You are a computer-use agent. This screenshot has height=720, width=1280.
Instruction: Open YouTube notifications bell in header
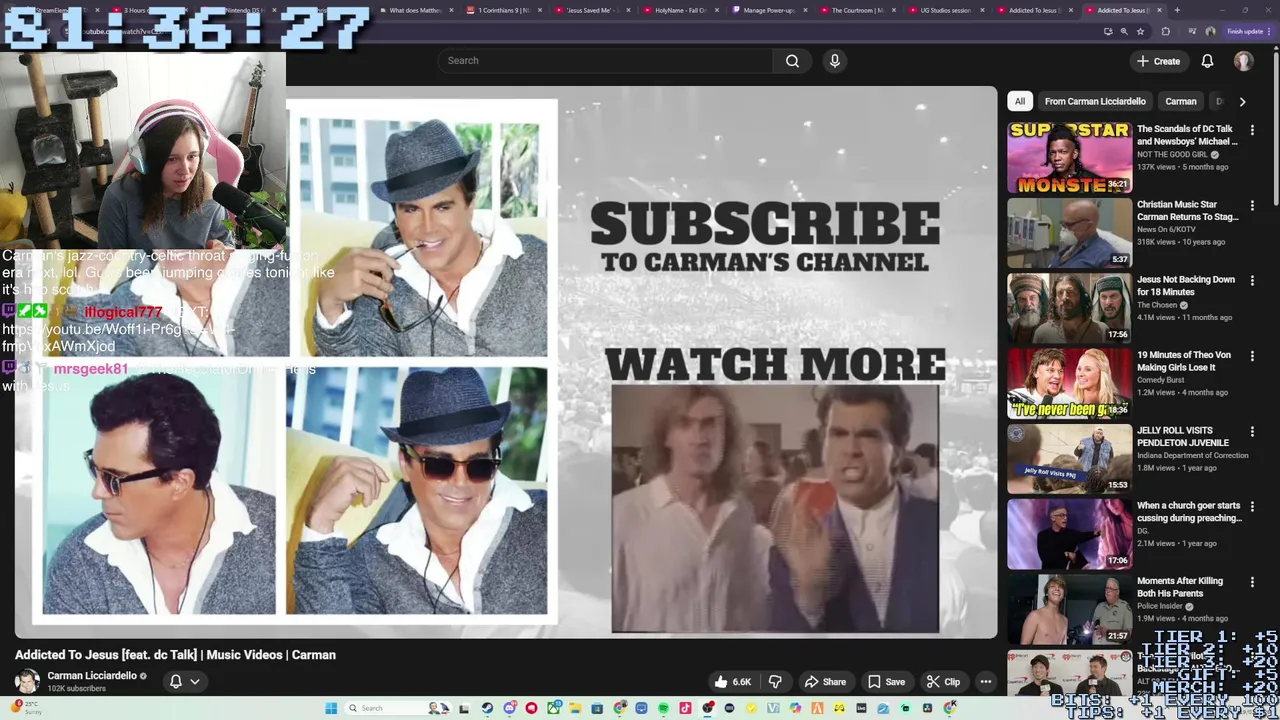tap(1207, 61)
